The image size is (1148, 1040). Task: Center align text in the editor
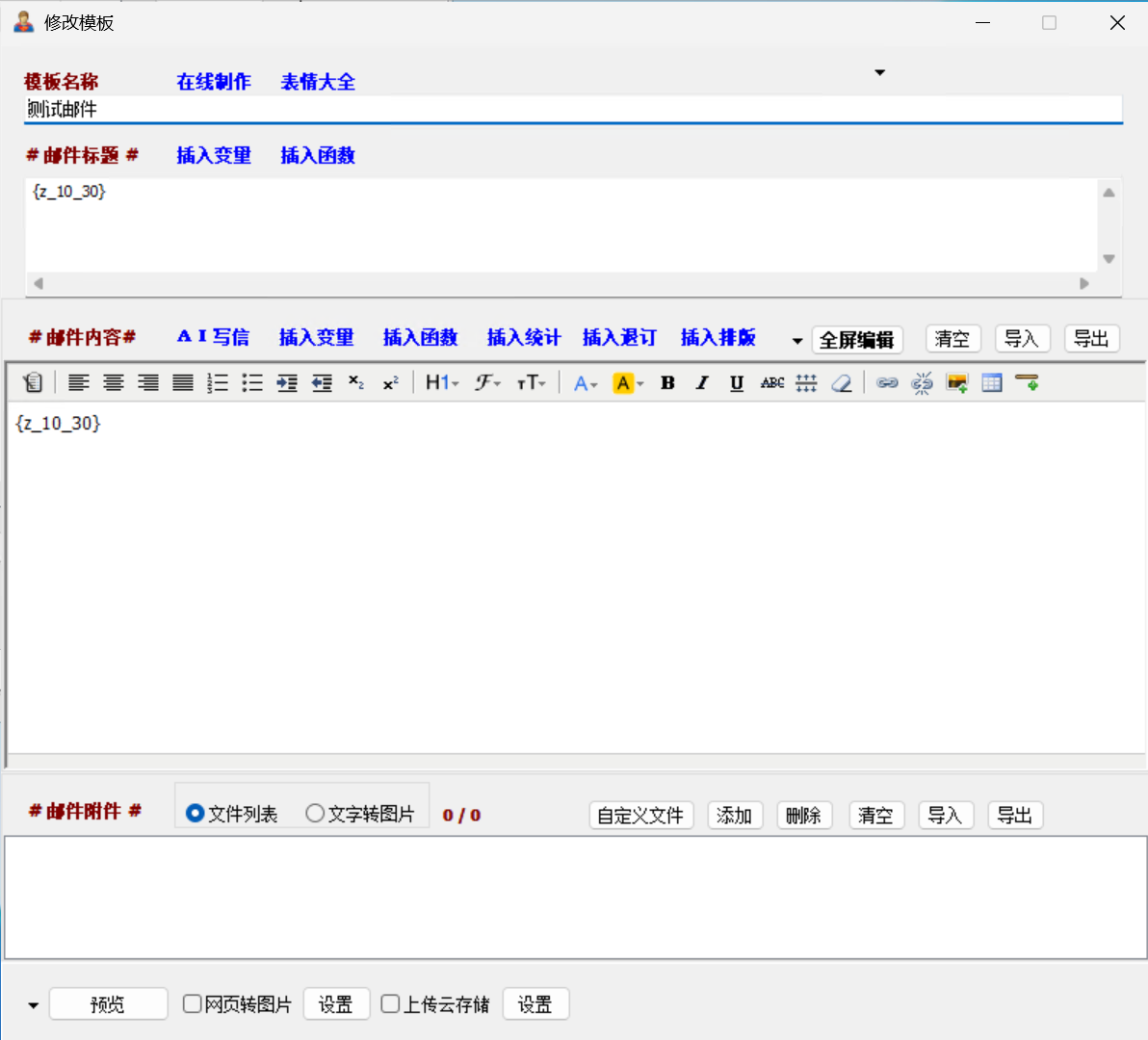[x=114, y=383]
